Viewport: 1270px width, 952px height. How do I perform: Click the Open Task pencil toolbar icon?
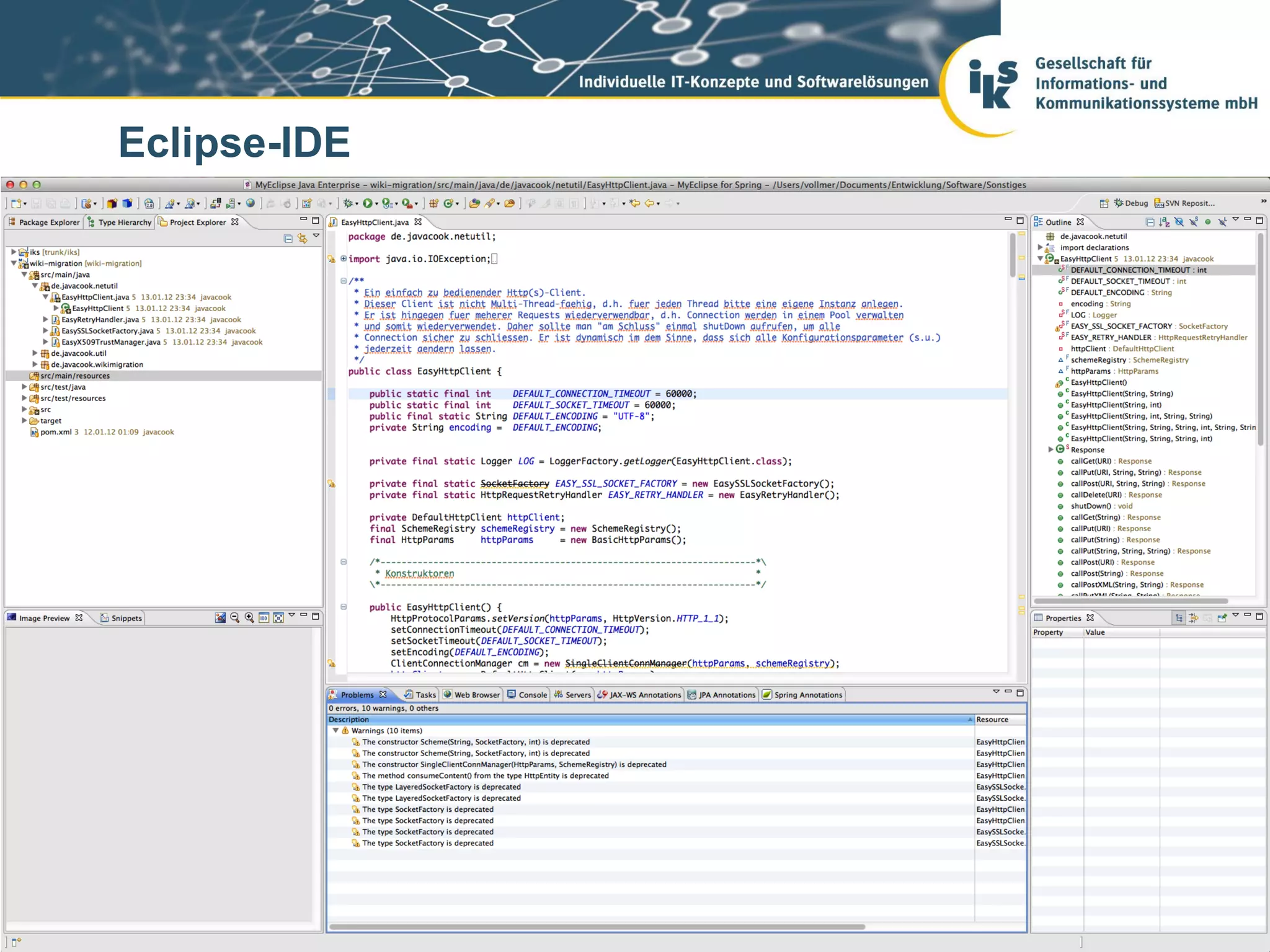pos(490,203)
